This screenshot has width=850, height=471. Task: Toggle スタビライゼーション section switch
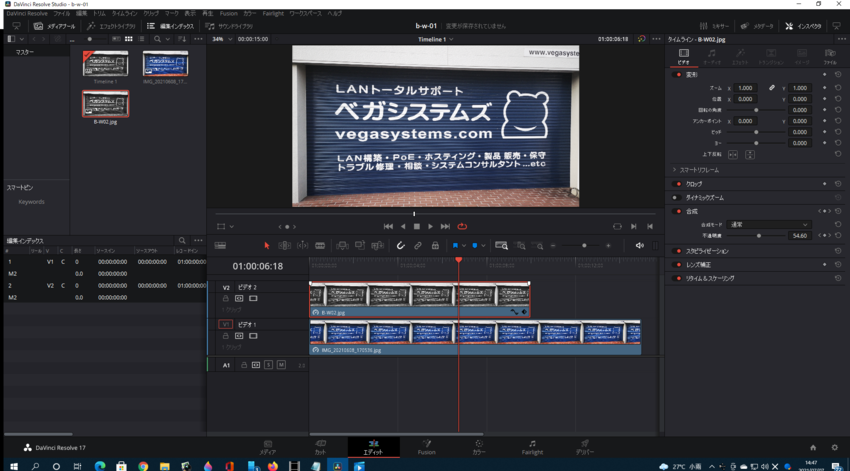point(678,251)
